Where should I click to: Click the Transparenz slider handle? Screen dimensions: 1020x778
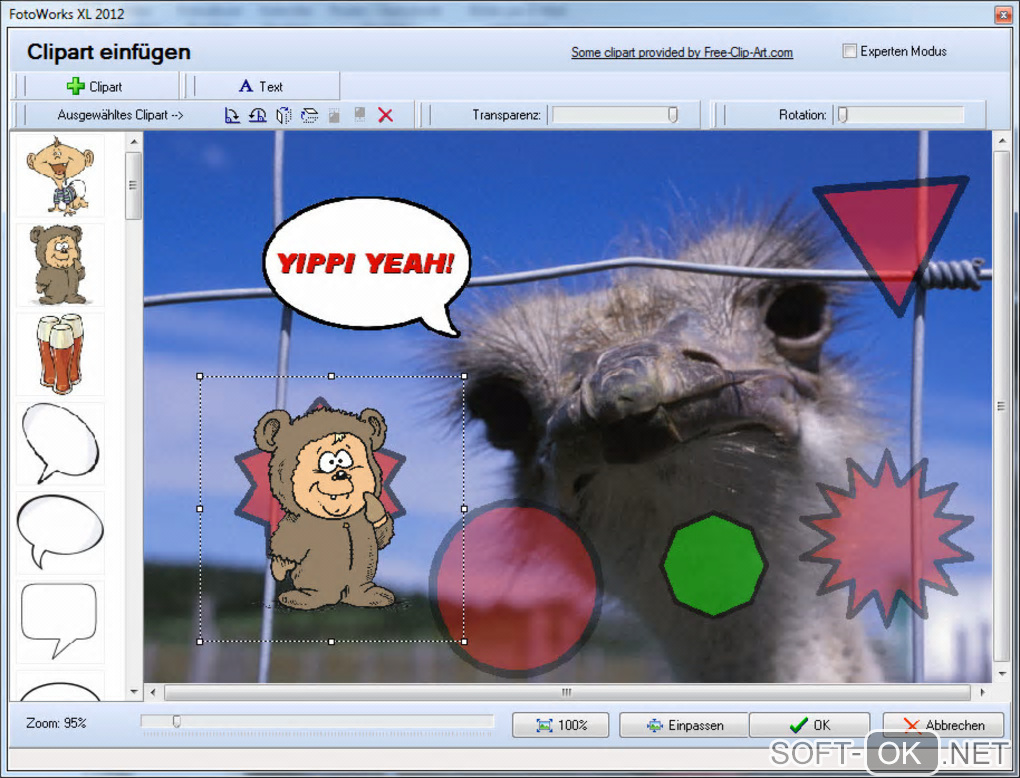(x=673, y=114)
